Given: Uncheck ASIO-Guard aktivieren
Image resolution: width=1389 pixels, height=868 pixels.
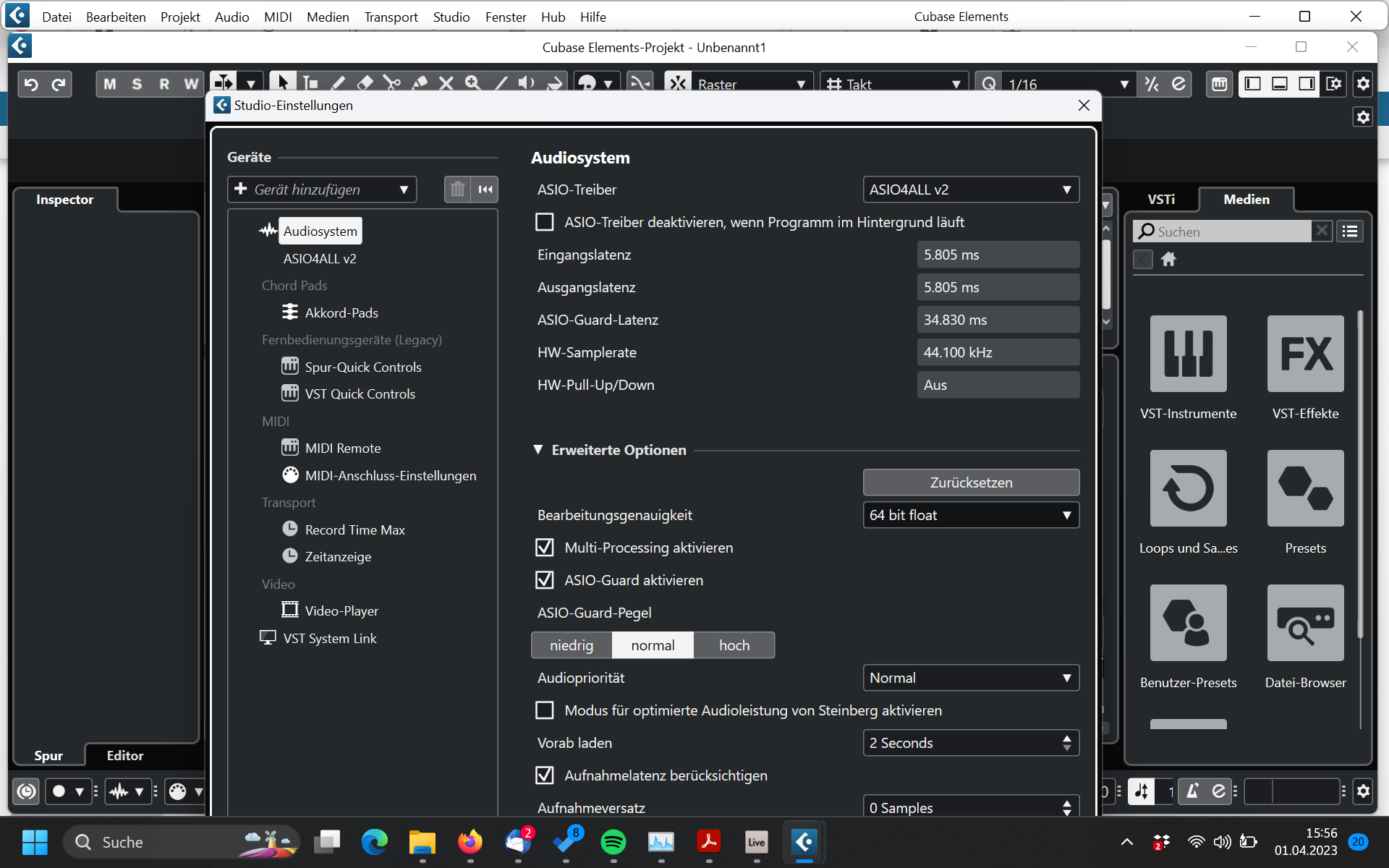Looking at the screenshot, I should (x=545, y=580).
